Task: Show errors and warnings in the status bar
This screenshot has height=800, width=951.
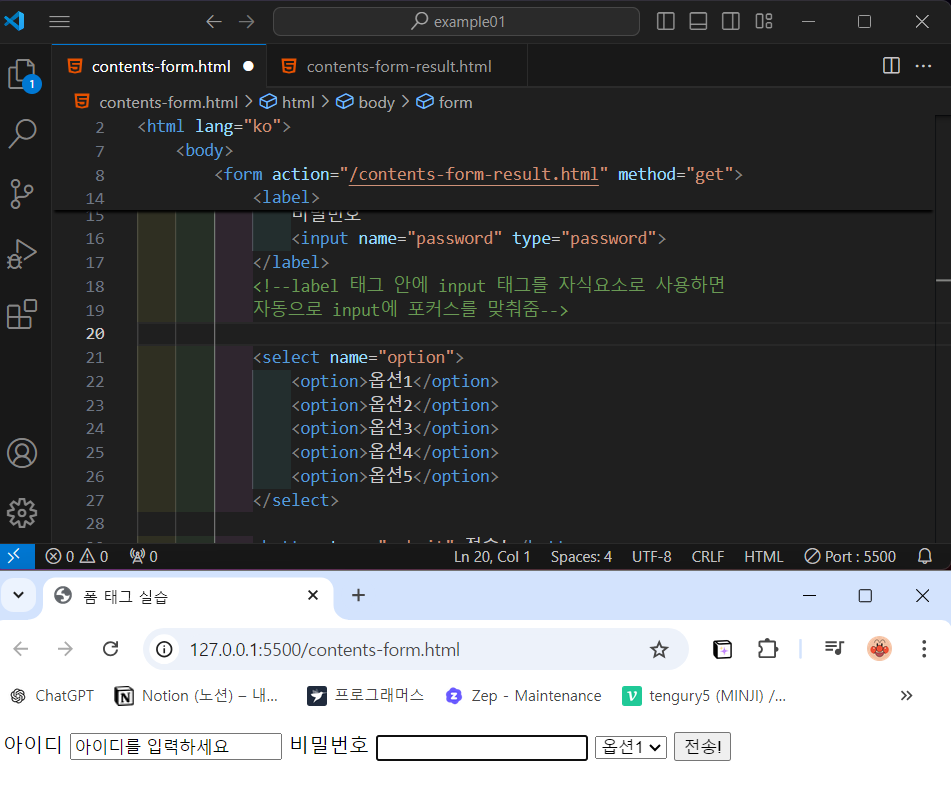Action: [x=77, y=556]
